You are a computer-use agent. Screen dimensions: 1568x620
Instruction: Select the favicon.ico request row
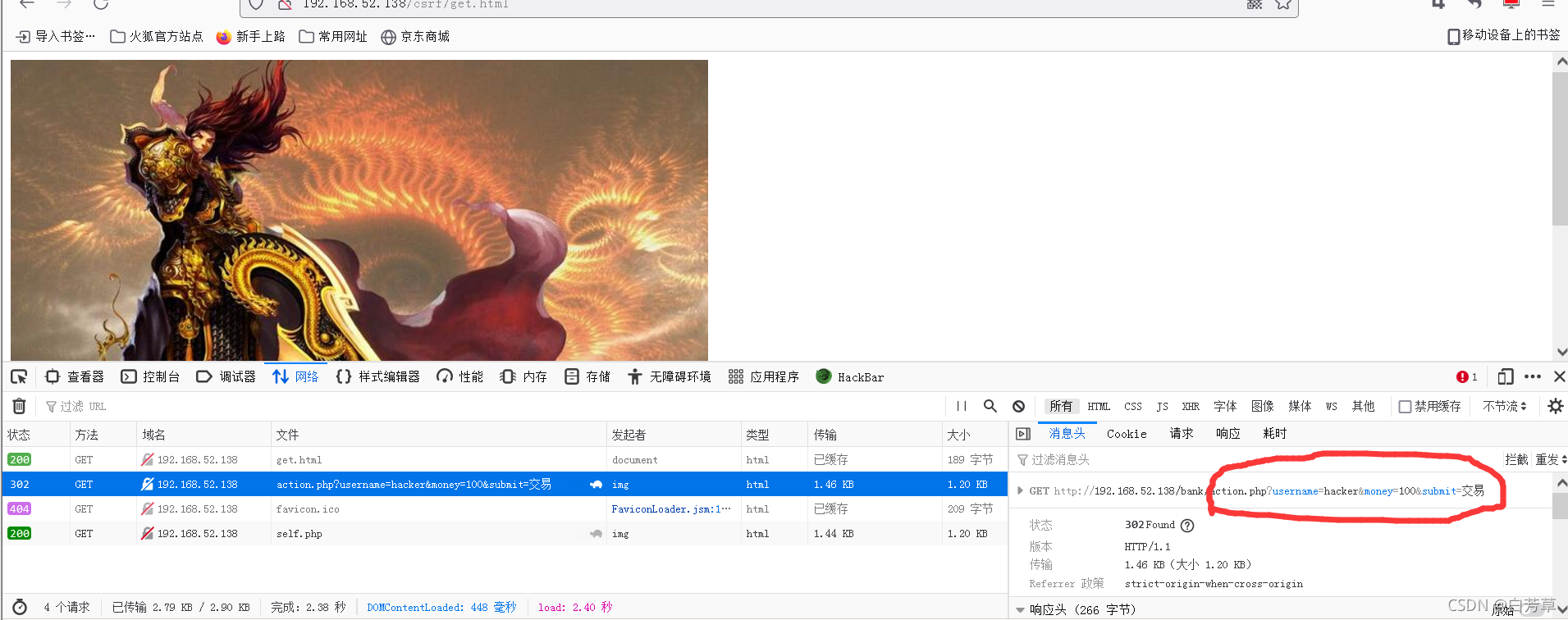pyautogui.click(x=505, y=508)
